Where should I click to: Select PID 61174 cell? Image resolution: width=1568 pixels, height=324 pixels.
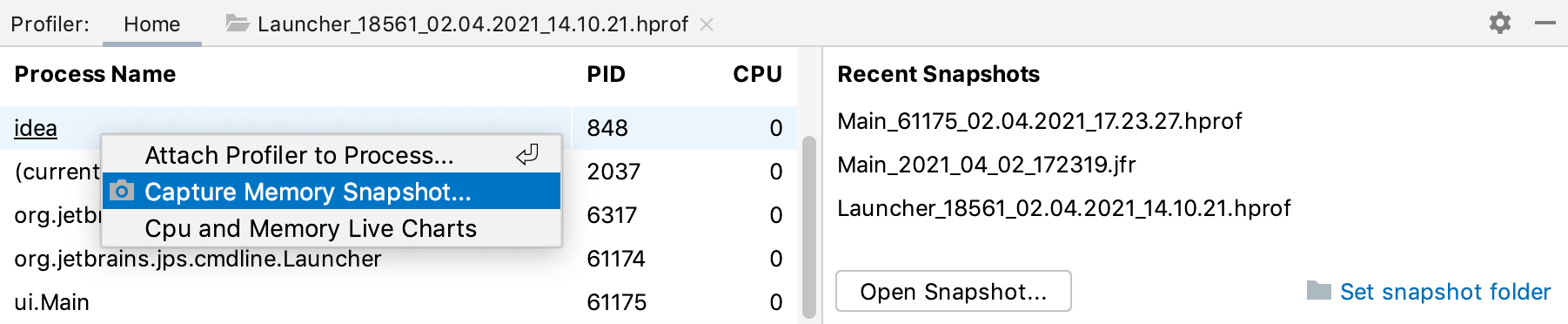(616, 259)
